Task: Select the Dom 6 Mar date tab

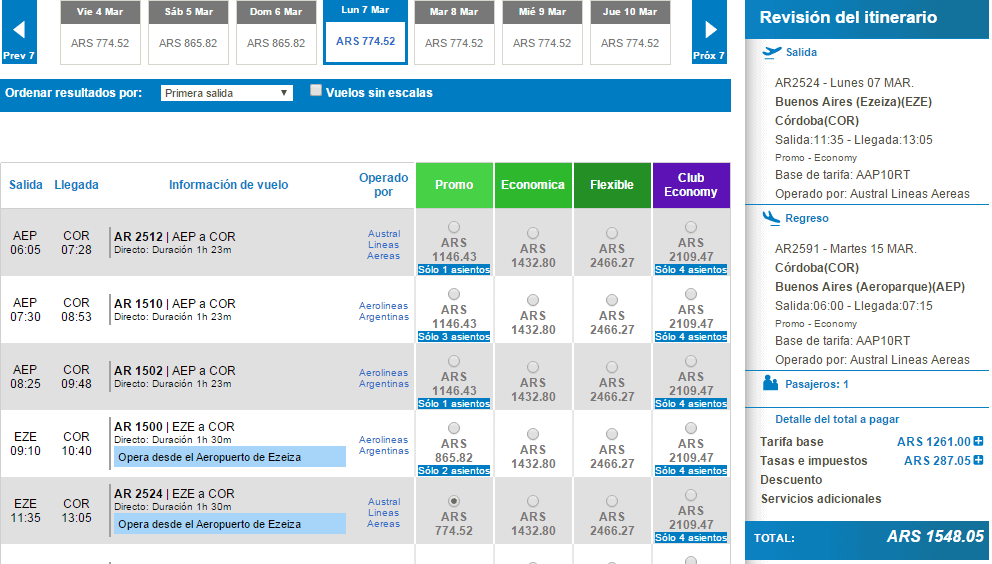Action: [x=276, y=32]
